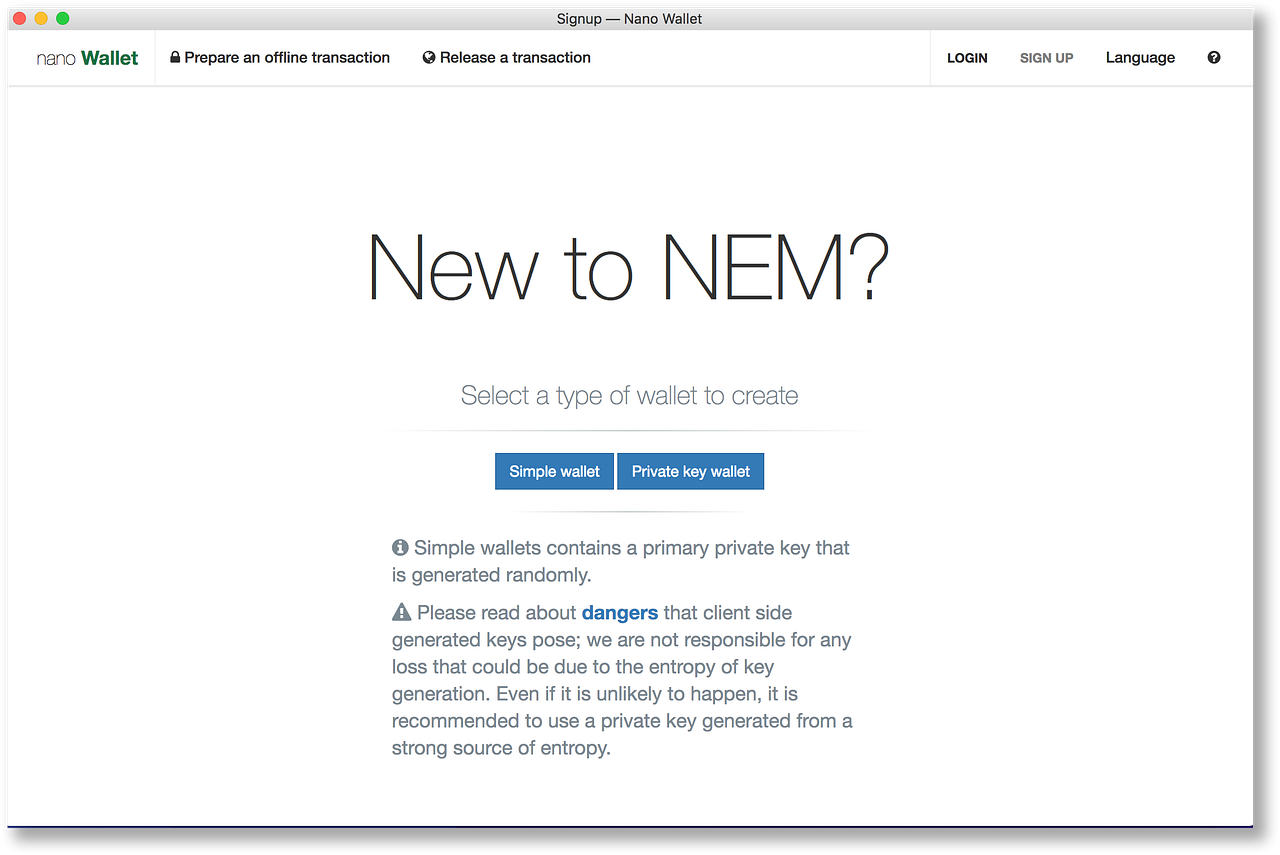Click the New to NEM heading
The height and width of the screenshot is (855, 1280).
click(629, 267)
